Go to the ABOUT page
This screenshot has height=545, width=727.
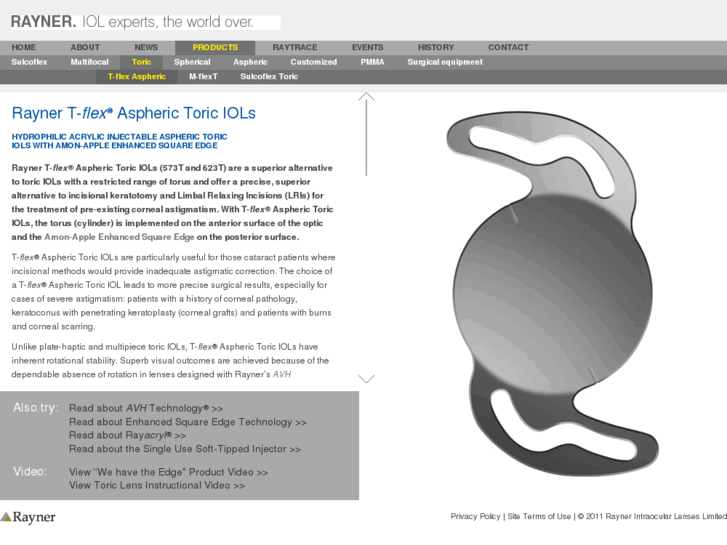[x=85, y=47]
